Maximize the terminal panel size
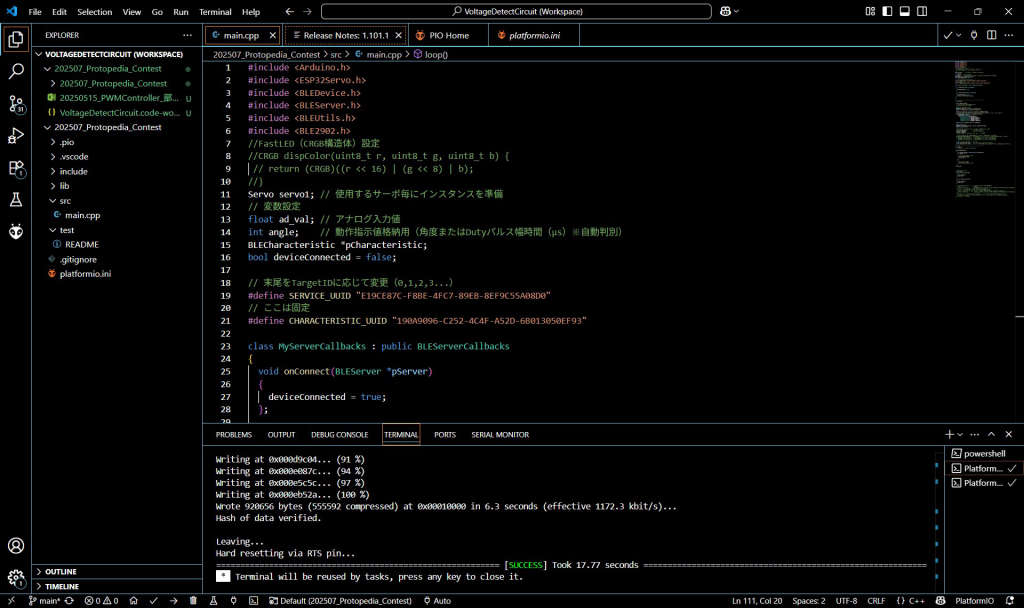This screenshot has height=608, width=1024. tap(991, 434)
